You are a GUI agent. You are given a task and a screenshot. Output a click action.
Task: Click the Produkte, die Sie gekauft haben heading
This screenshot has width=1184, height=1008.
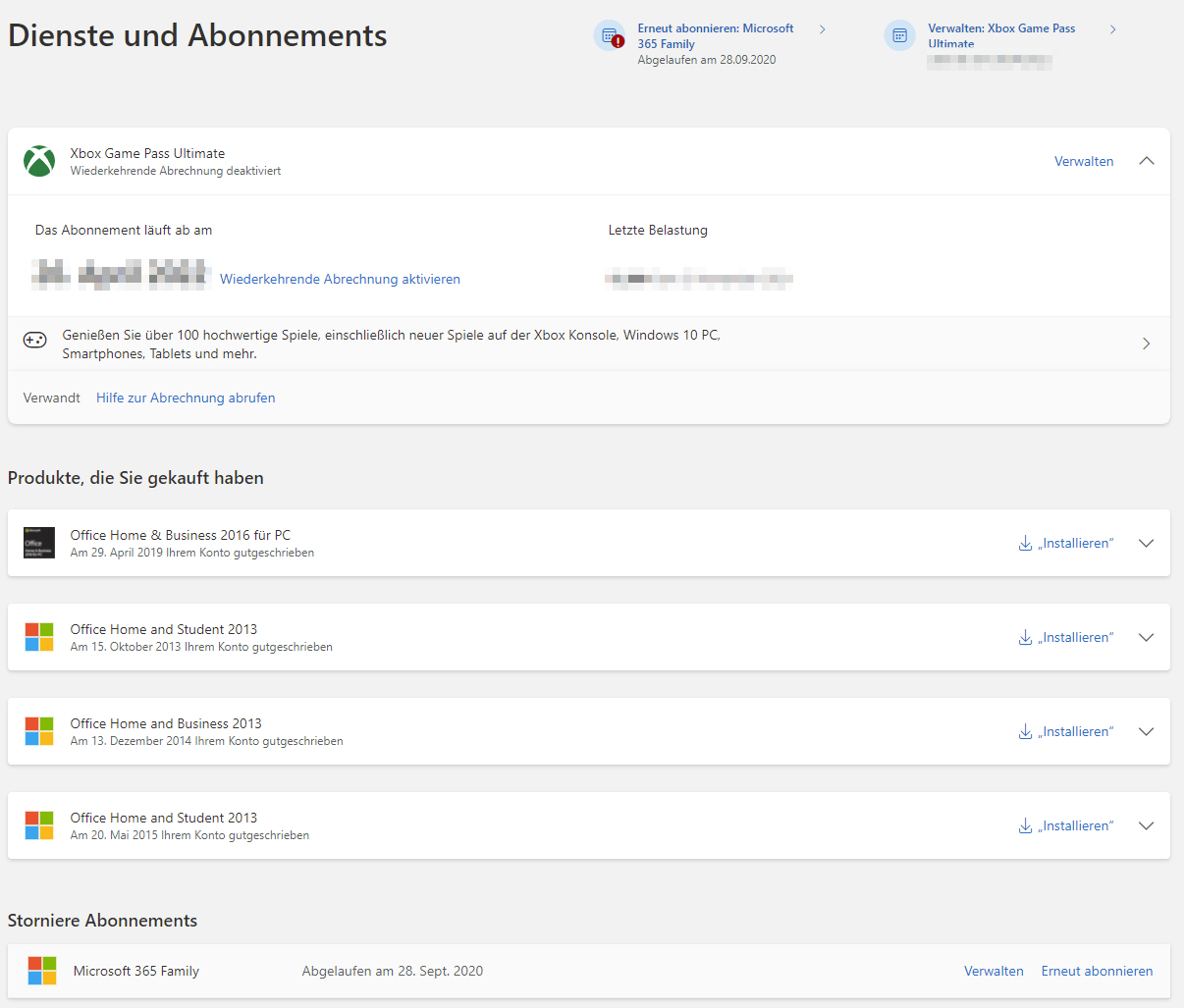click(x=135, y=478)
